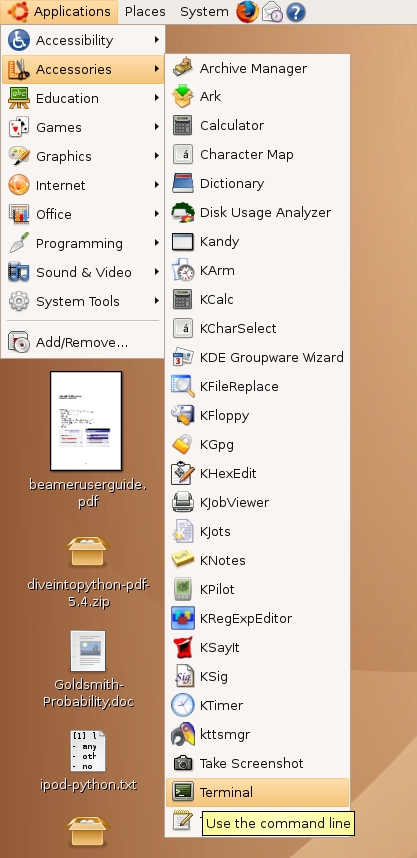The image size is (417, 858).
Task: Open the Evolution mail panel icon
Action: tap(272, 11)
